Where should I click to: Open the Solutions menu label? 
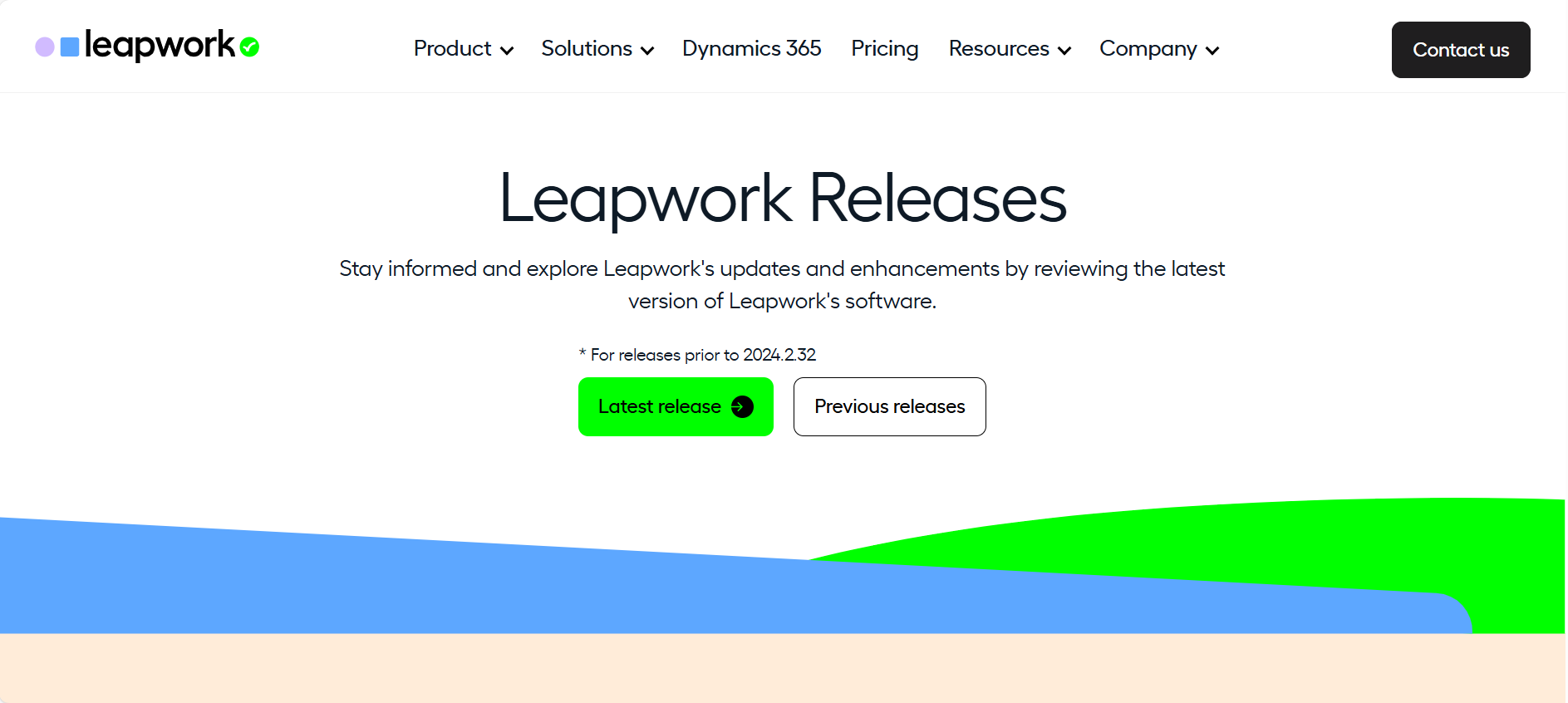pos(587,49)
